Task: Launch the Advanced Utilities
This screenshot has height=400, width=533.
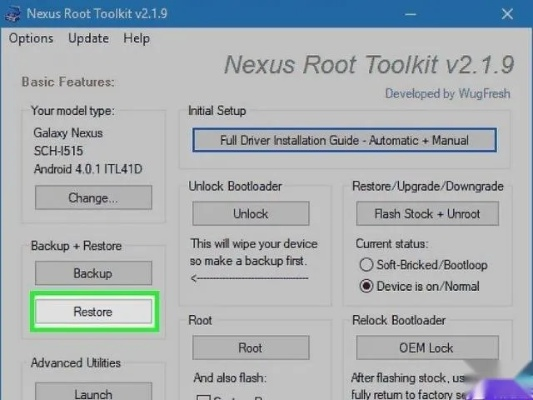Action: click(93, 392)
